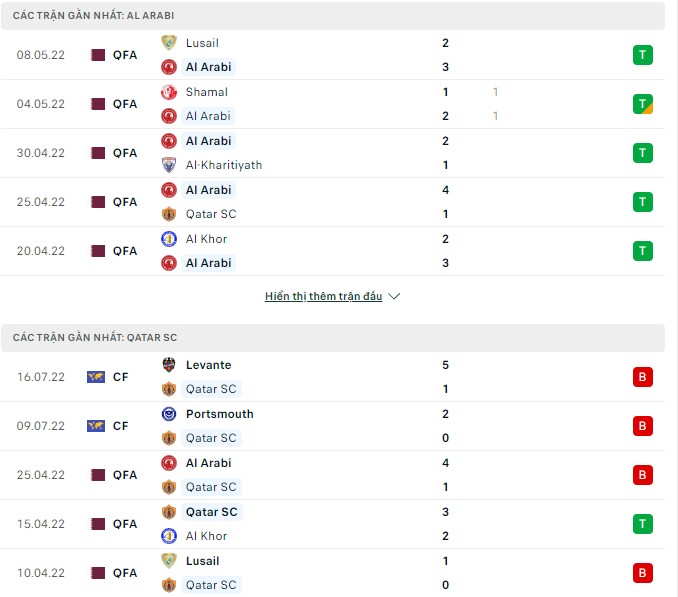Click 'Hiển thị thêm trận đấu' link
Image resolution: width=678 pixels, height=597 pixels.
pos(323,297)
